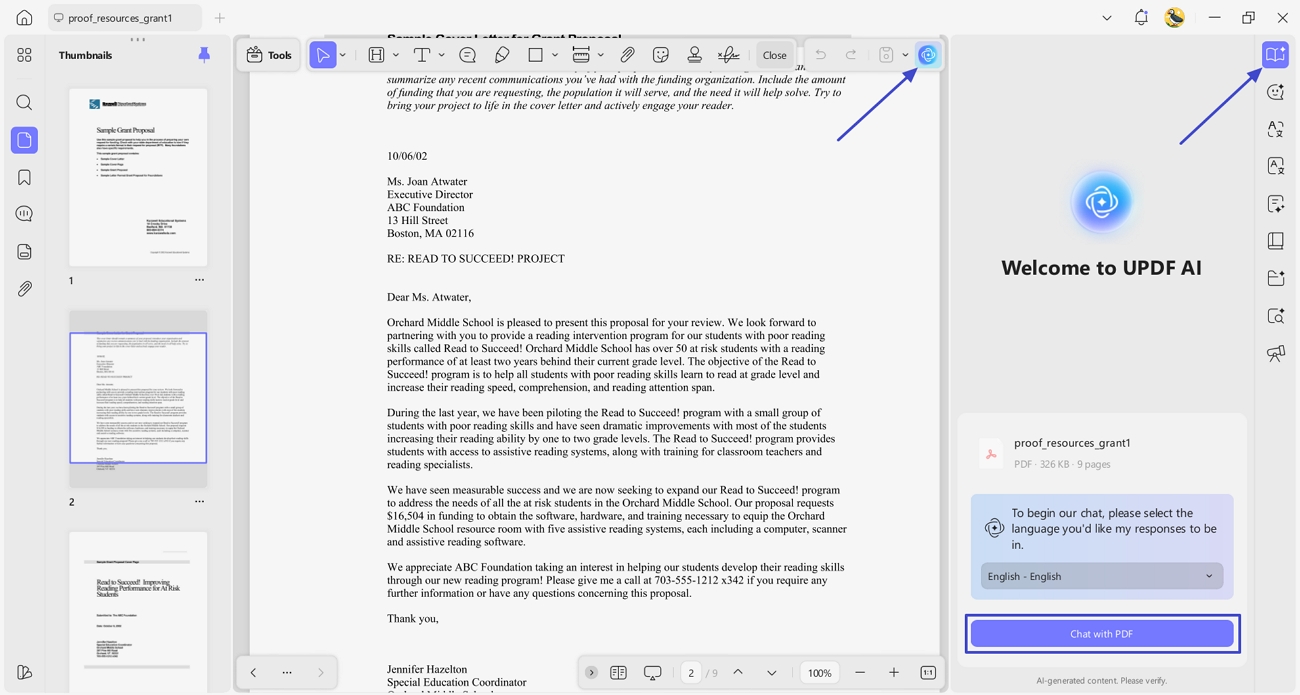Open the comments list panel
The width and height of the screenshot is (1300, 695).
pos(24,214)
